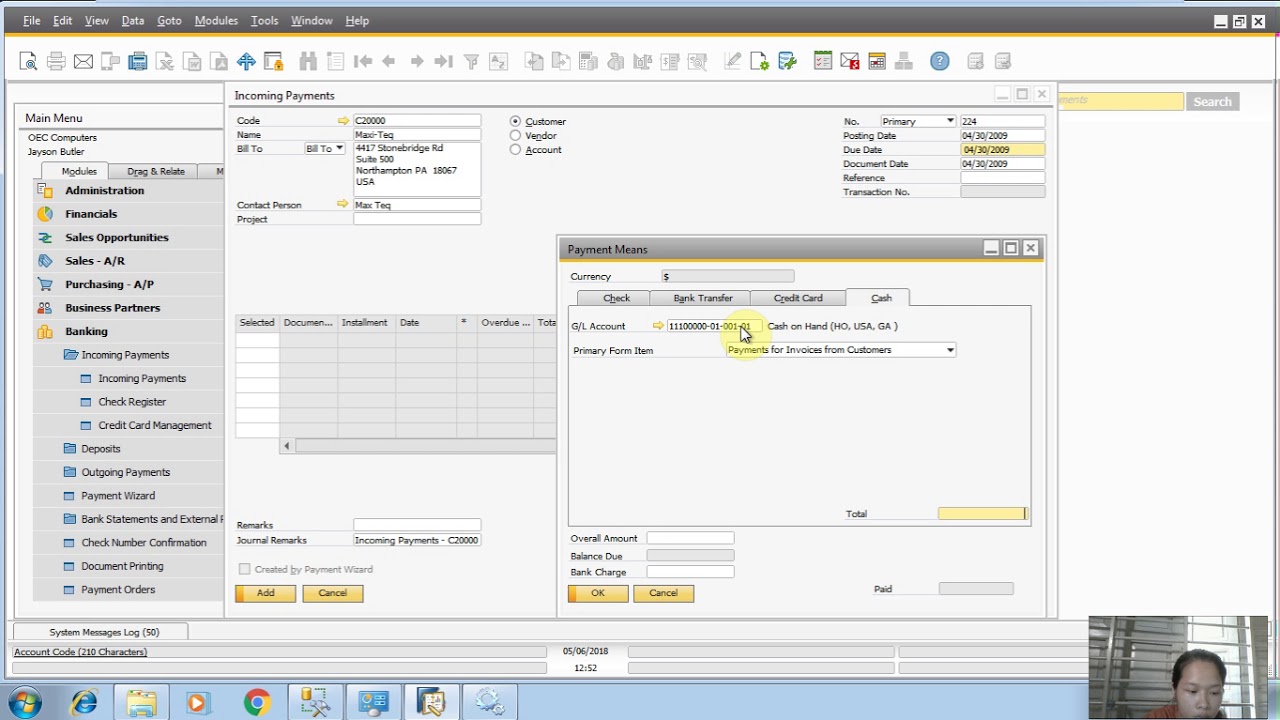Open the Modules menu in menu bar

coord(216,20)
